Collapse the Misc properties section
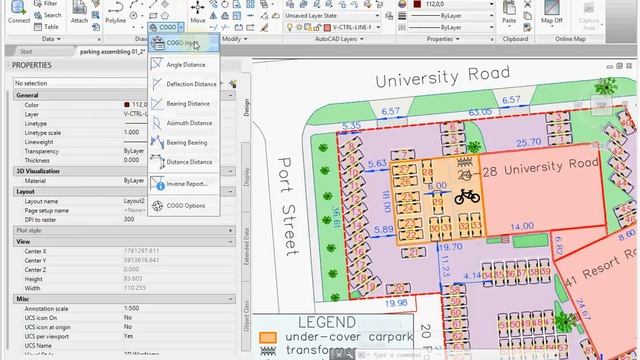640x360 pixels. point(230,299)
